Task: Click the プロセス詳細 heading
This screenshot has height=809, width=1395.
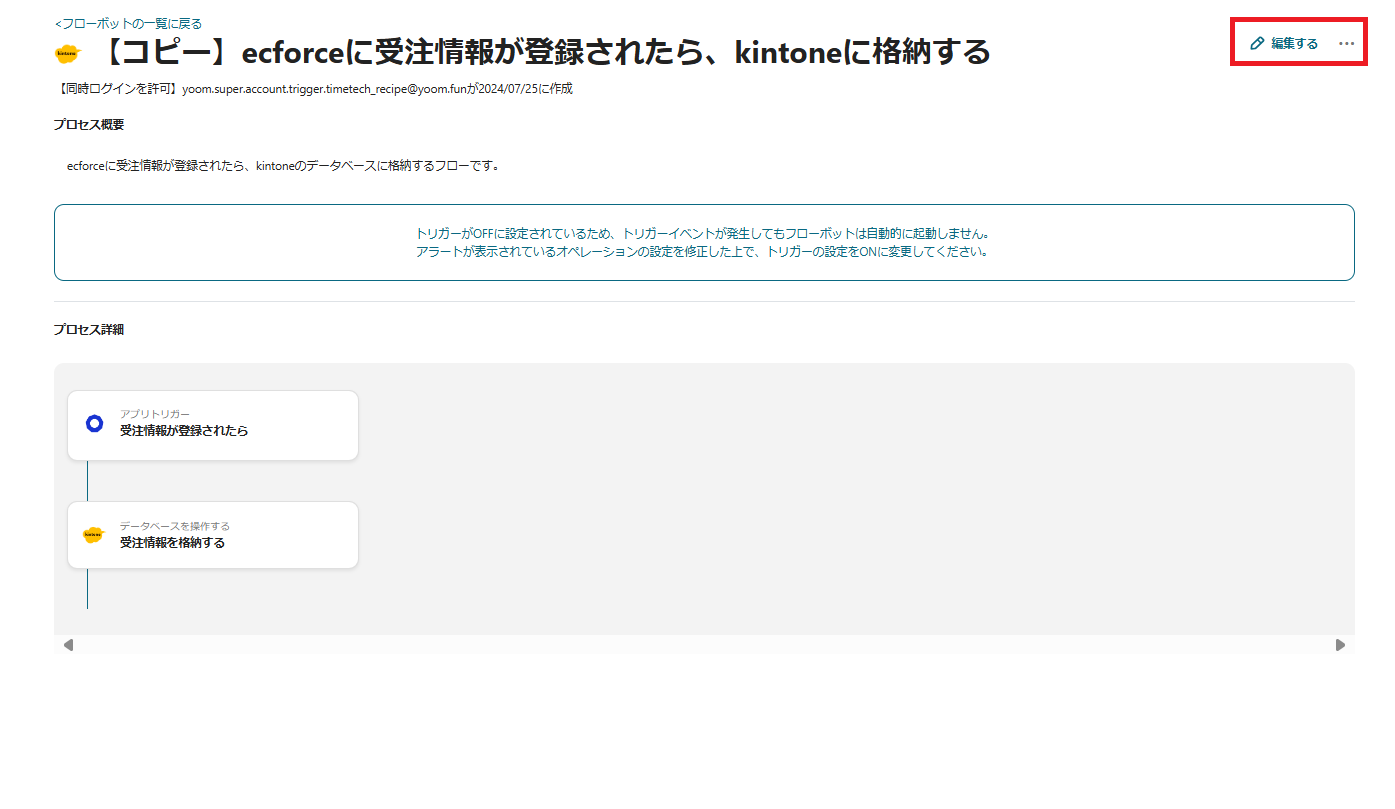Action: (89, 329)
